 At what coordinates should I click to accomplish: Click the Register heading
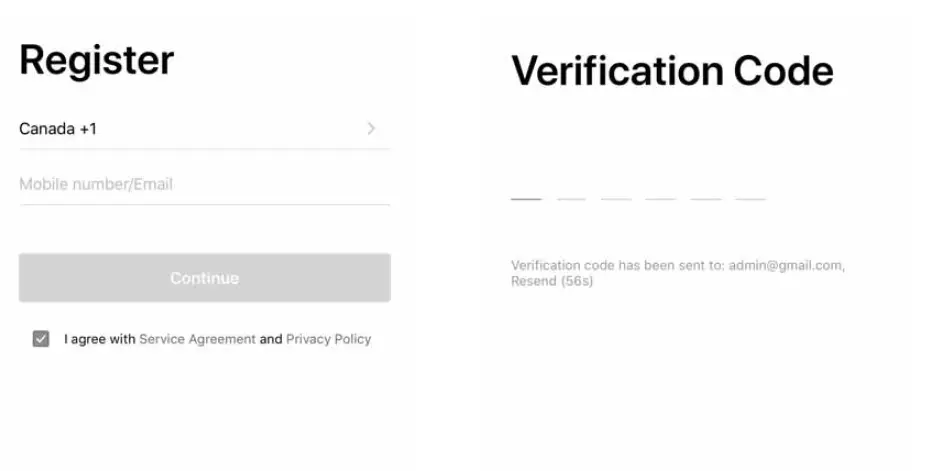pyautogui.click(x=96, y=61)
